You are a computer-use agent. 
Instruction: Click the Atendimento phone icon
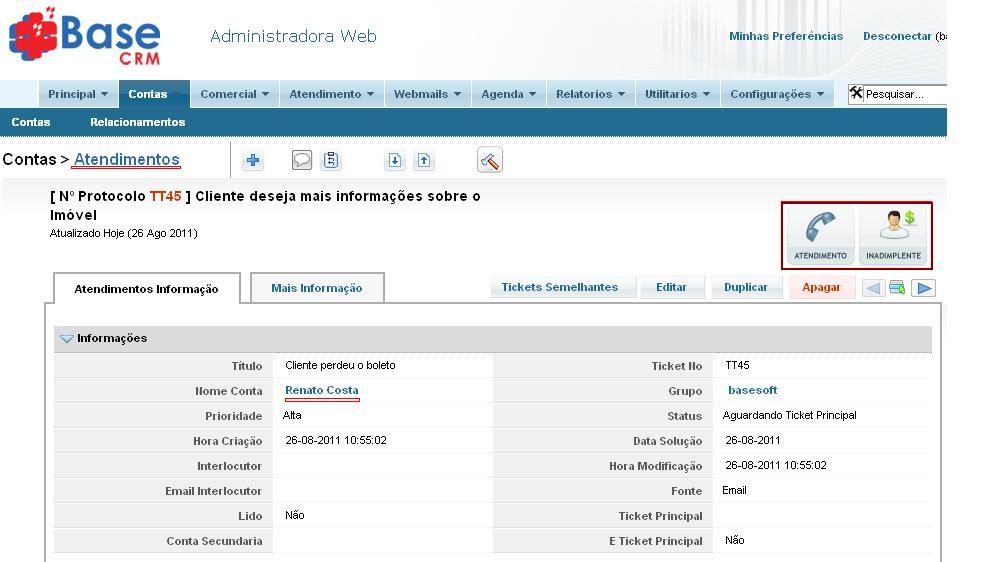tap(820, 235)
